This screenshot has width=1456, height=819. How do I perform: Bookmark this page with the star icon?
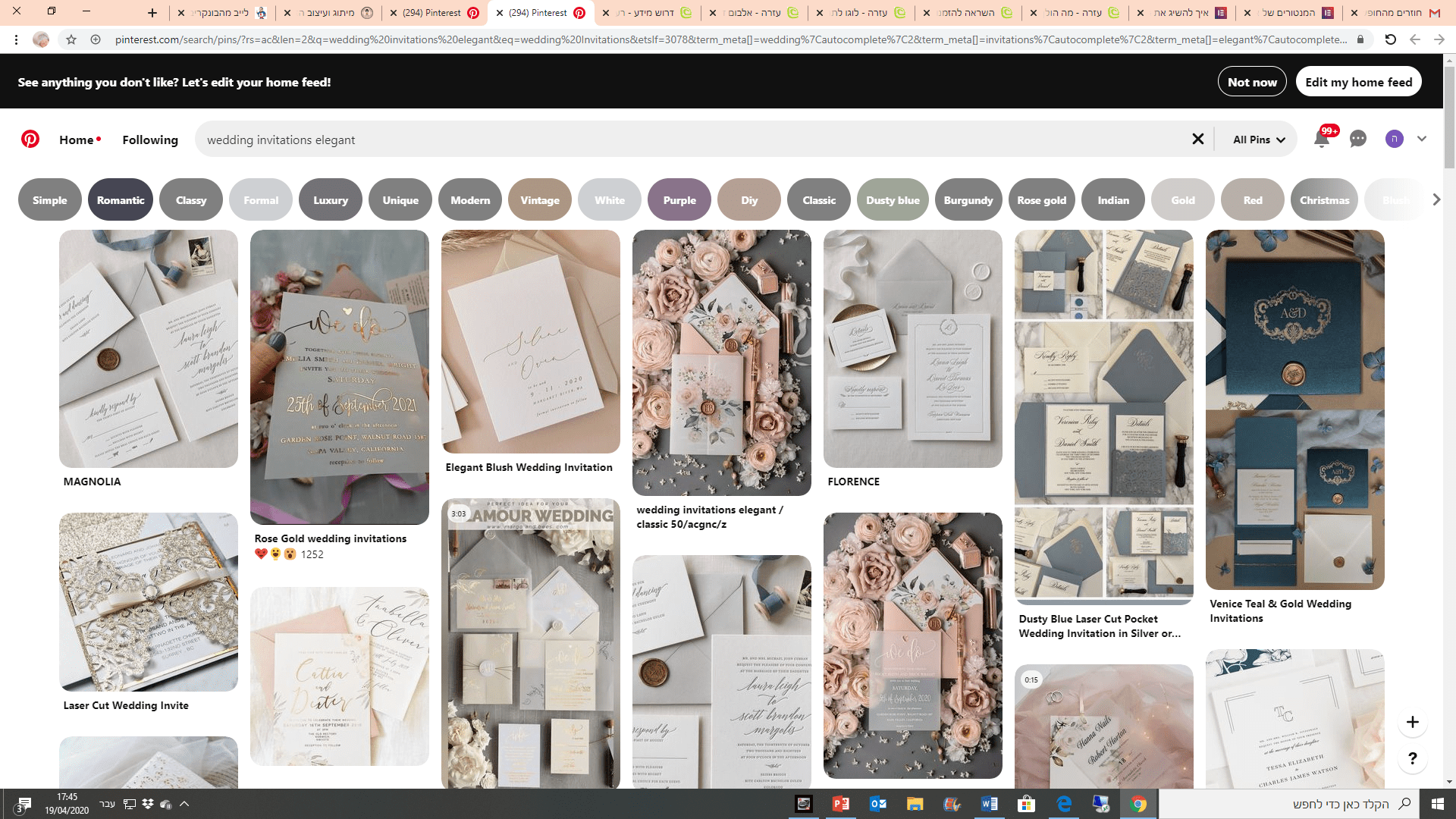pyautogui.click(x=71, y=39)
